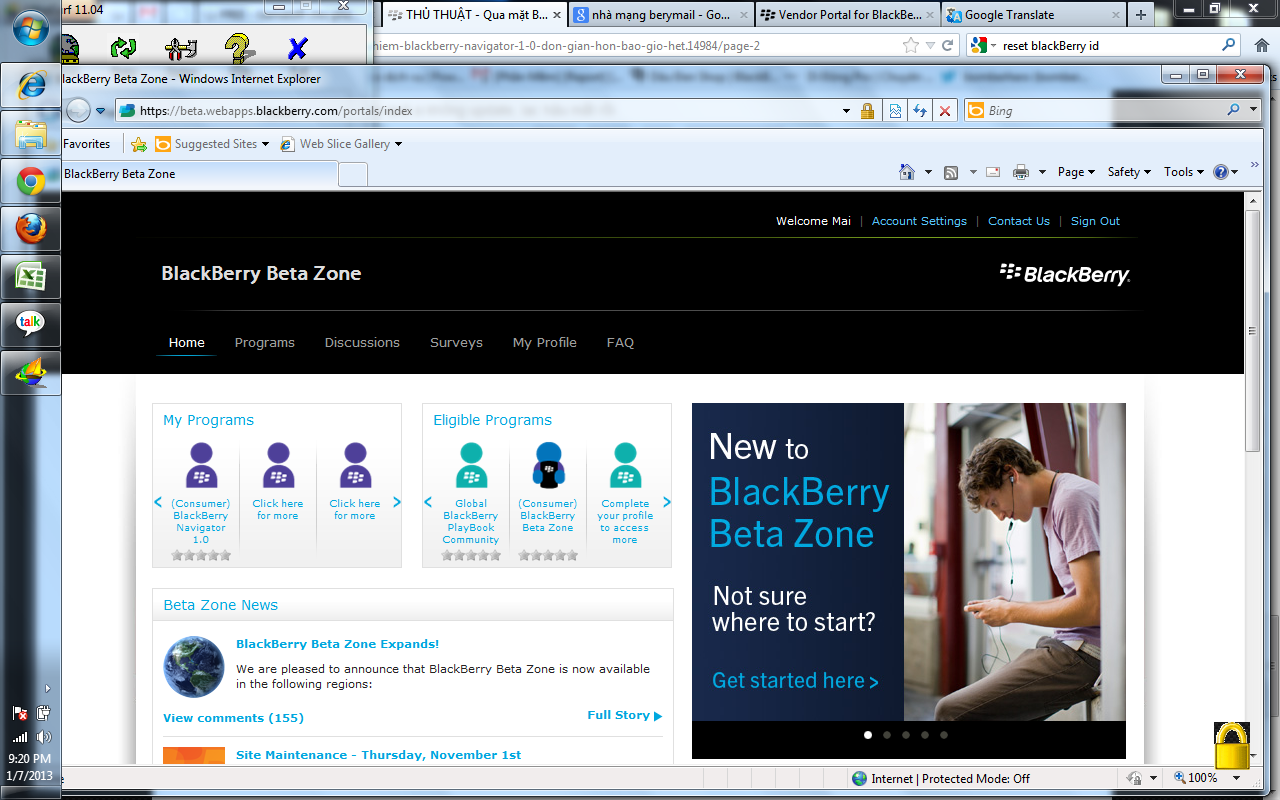
Task: Open IE address bar history dropdown
Action: click(x=846, y=111)
